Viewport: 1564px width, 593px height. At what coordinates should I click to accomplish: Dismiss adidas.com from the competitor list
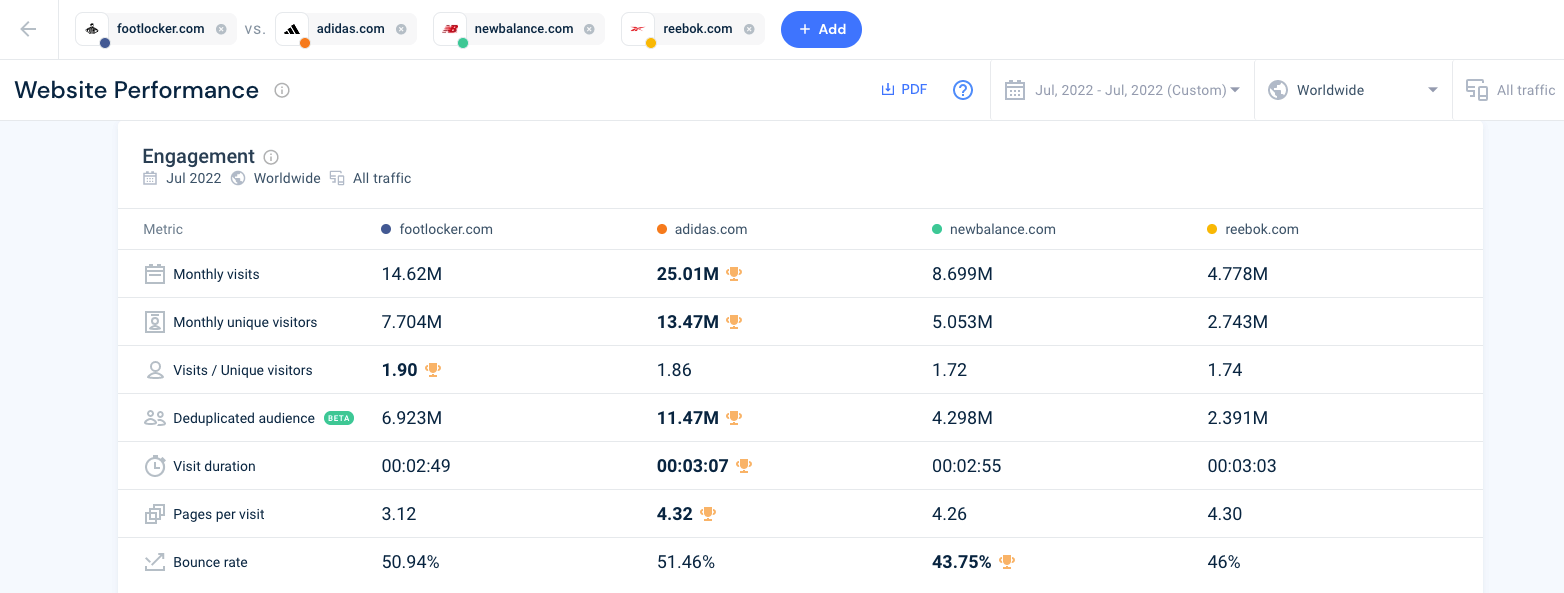(x=402, y=29)
